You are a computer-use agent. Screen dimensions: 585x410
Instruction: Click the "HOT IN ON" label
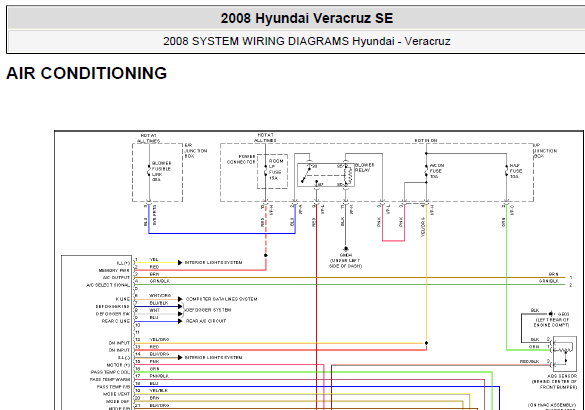[426, 141]
